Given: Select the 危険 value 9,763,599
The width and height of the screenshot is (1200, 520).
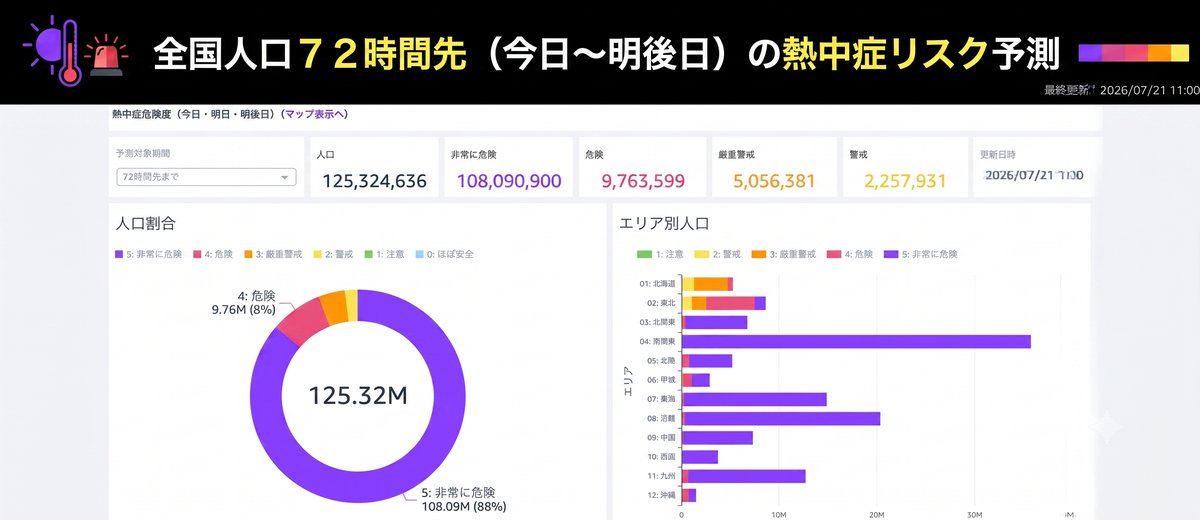Looking at the screenshot, I should click(643, 181).
